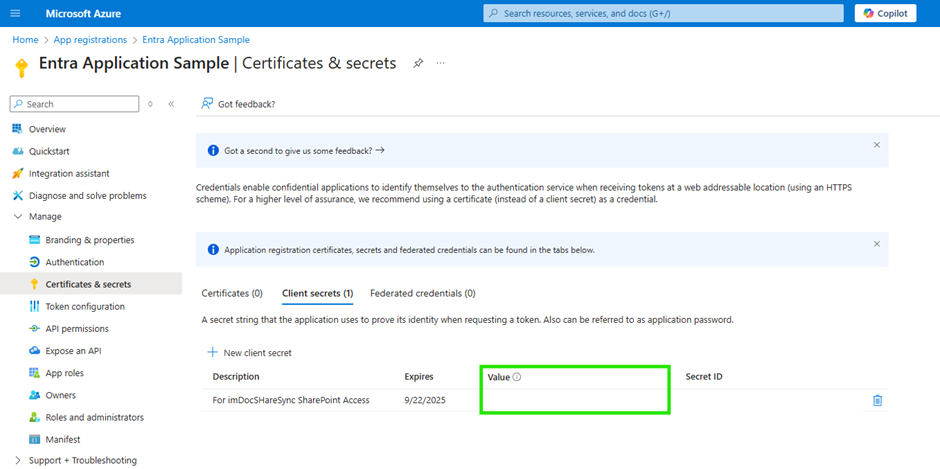The width and height of the screenshot is (940, 469).
Task: Open Entra Application Sample breadcrumb
Action: coord(196,40)
